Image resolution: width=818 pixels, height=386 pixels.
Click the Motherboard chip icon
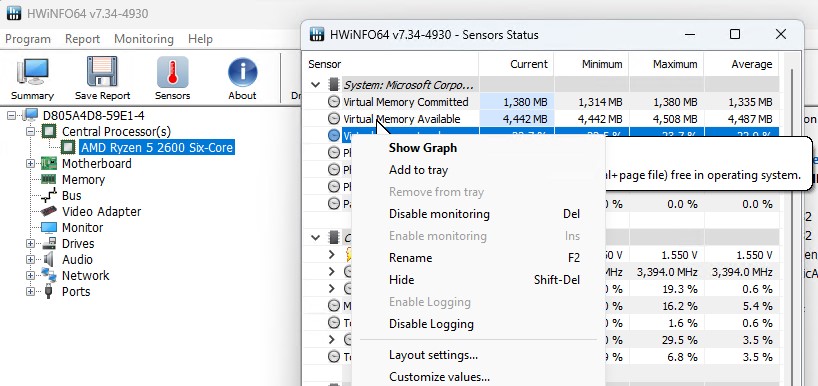49,164
